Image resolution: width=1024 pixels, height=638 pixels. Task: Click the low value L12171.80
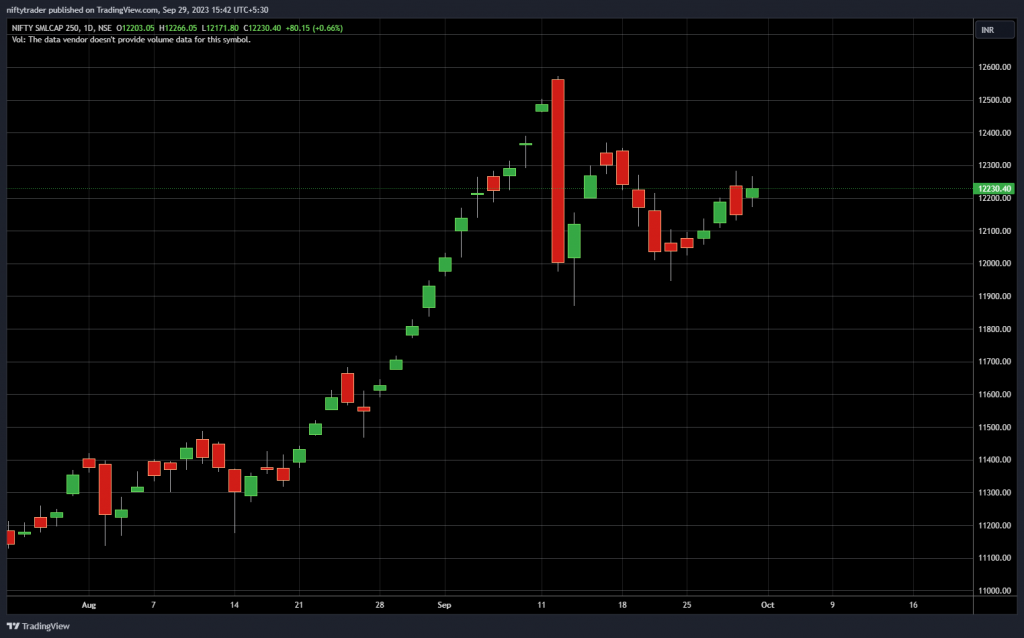220,28
